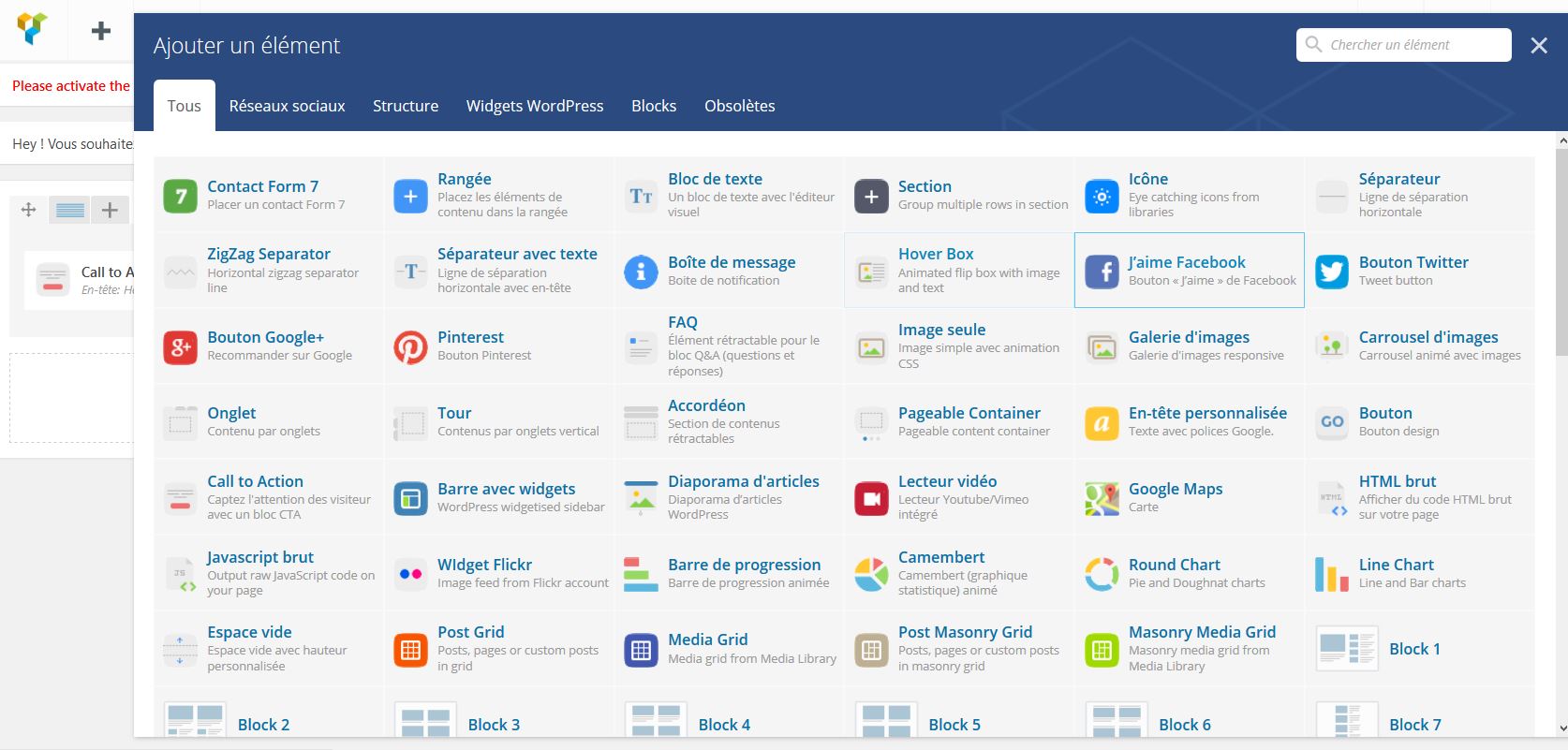
Task: Add the Post Masonry Grid icon
Action: click(871, 650)
